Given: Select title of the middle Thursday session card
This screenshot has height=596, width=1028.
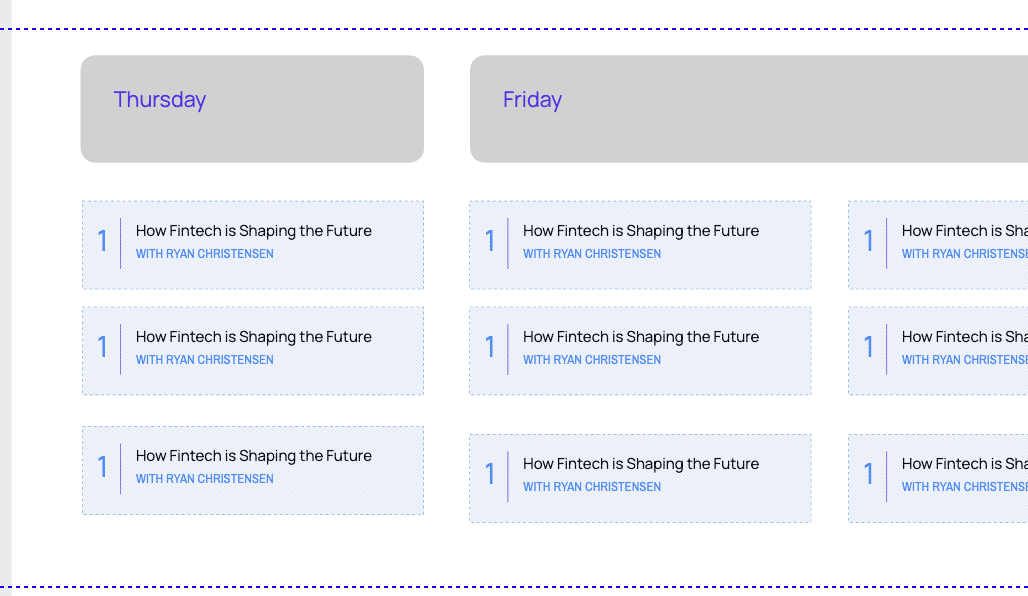Looking at the screenshot, I should point(253,337).
